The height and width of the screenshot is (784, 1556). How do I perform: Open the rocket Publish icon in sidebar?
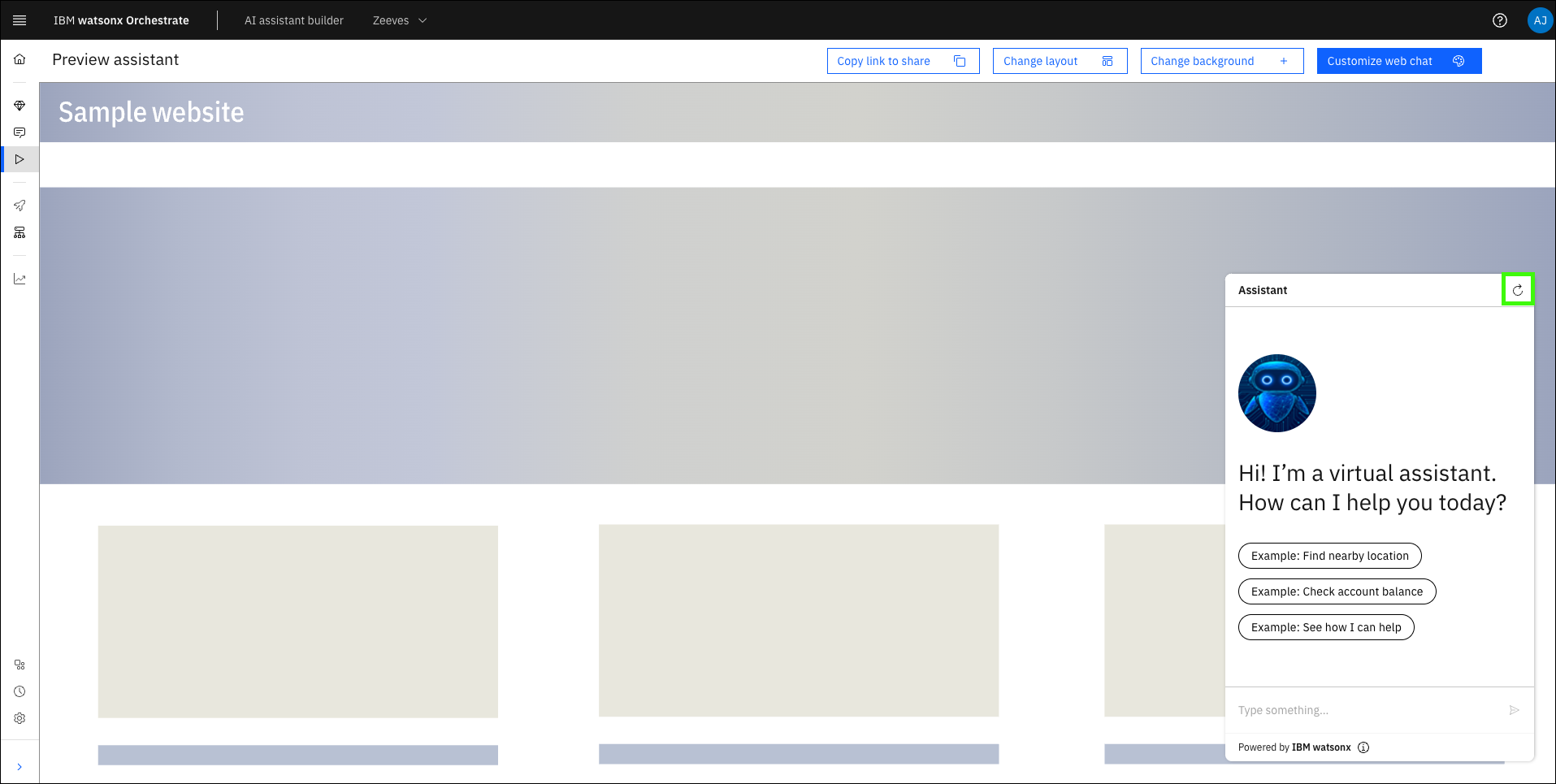[20, 206]
